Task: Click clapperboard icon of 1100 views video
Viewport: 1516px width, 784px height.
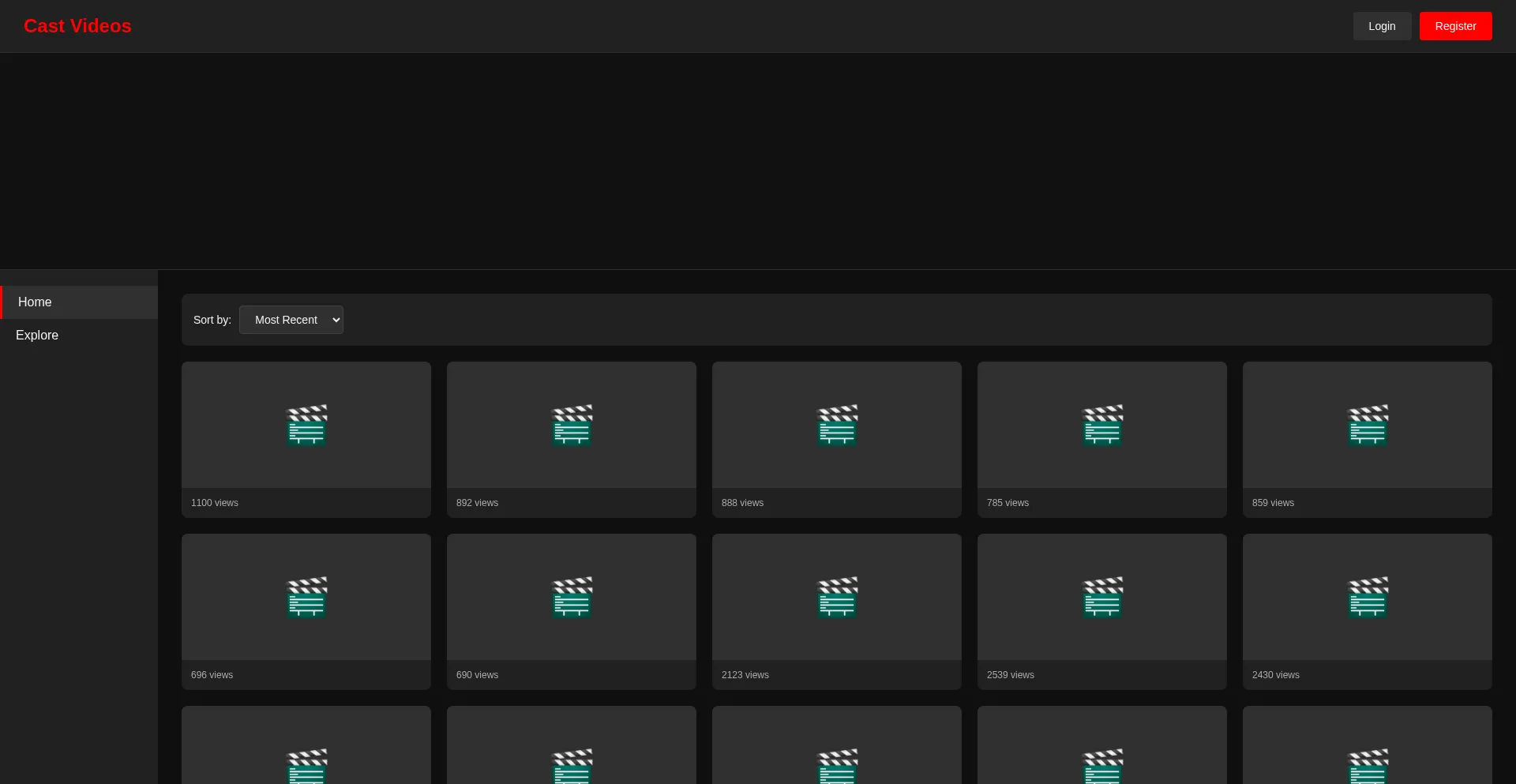Action: pyautogui.click(x=306, y=426)
